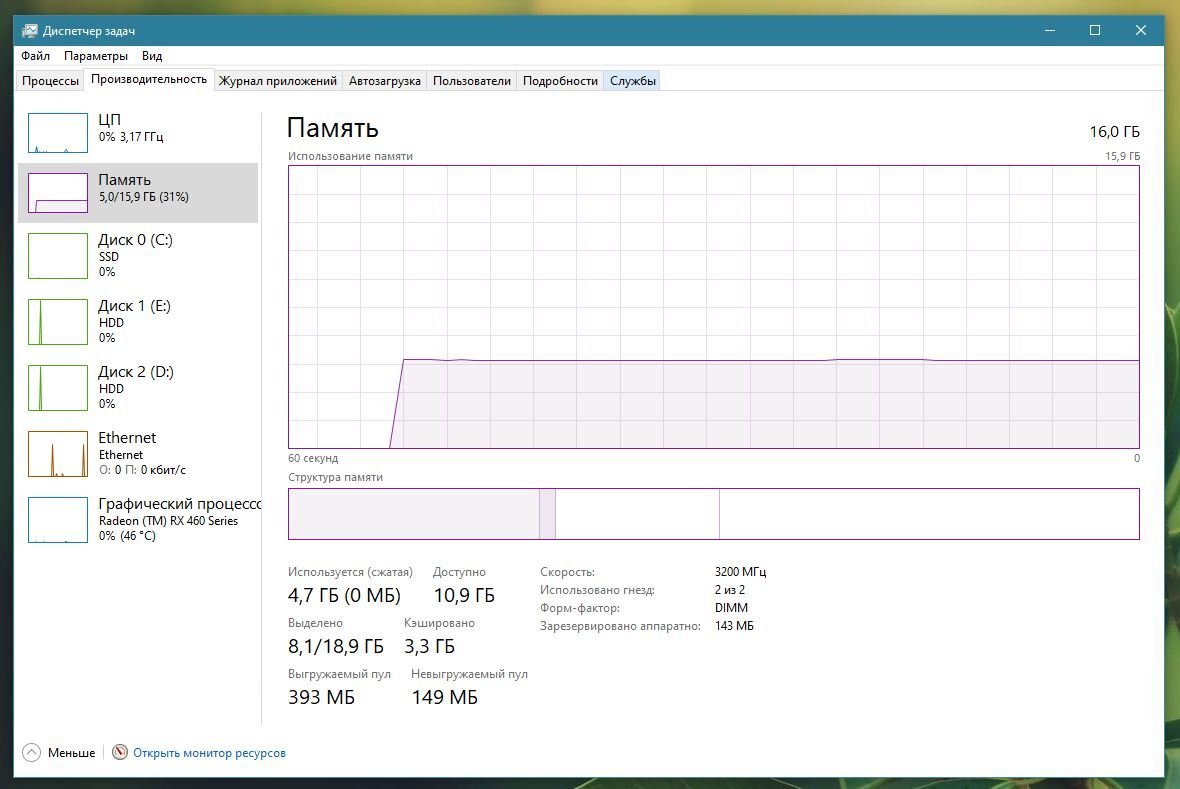The width and height of the screenshot is (1180, 789).
Task: Select the ЦП mini graph thumbnail
Action: tap(58, 133)
